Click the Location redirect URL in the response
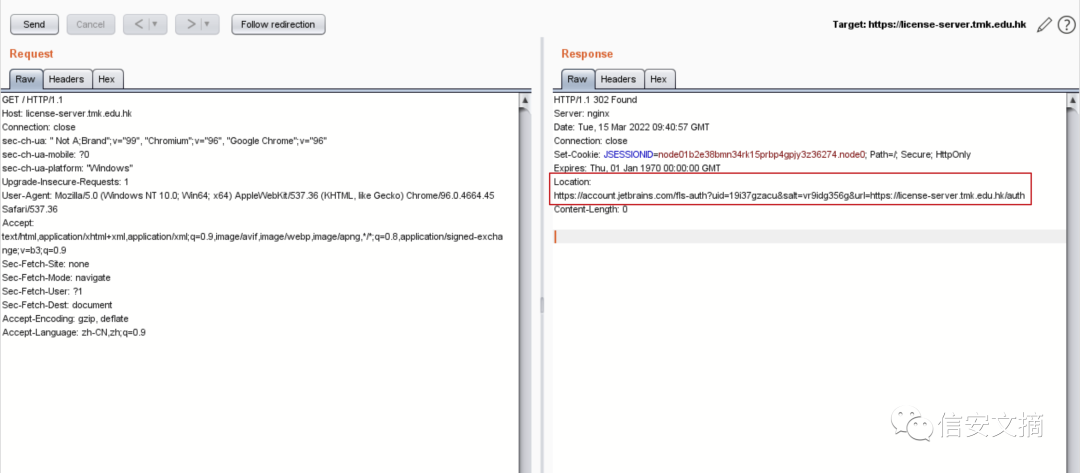Screen dimensions: 1080x473 [788, 196]
